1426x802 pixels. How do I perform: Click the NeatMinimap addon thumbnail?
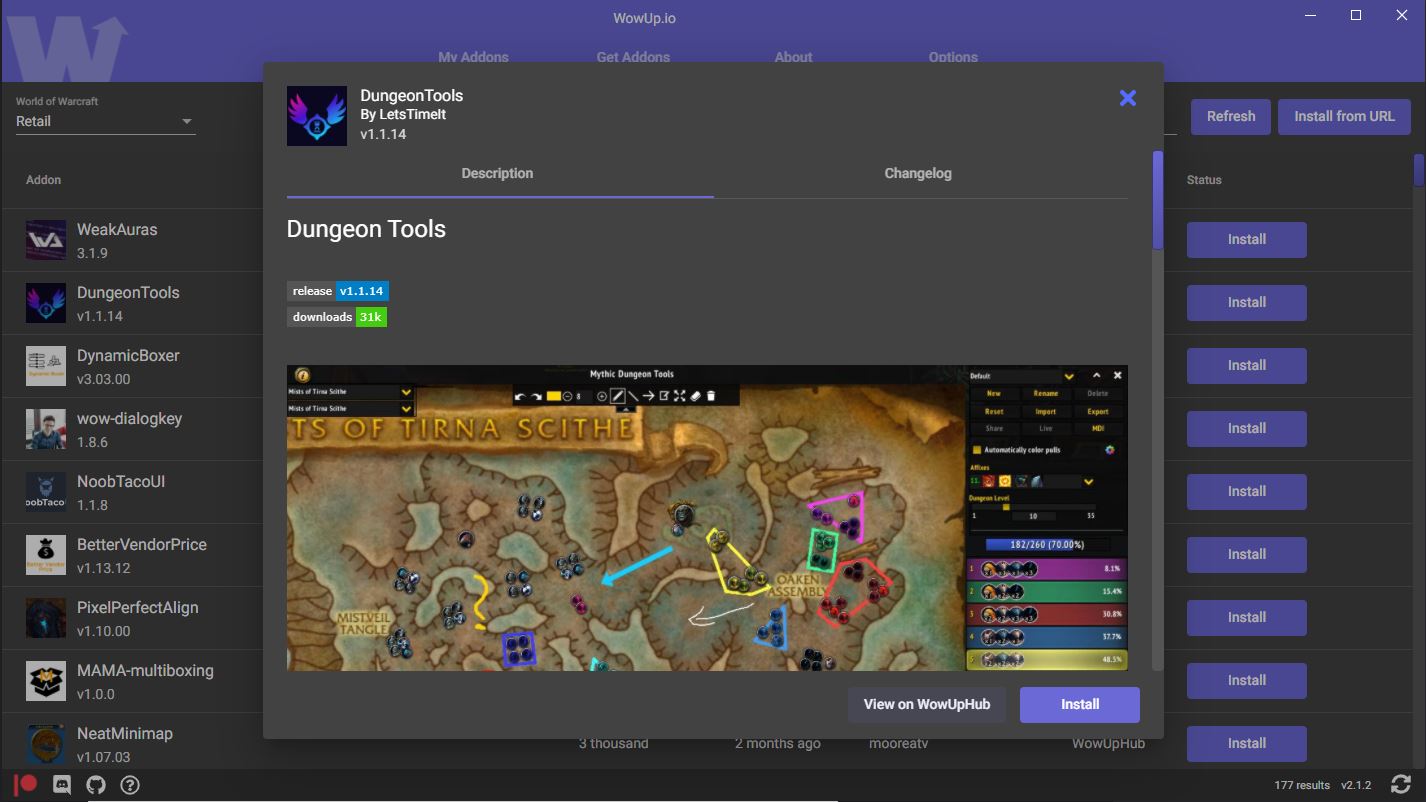tap(46, 744)
